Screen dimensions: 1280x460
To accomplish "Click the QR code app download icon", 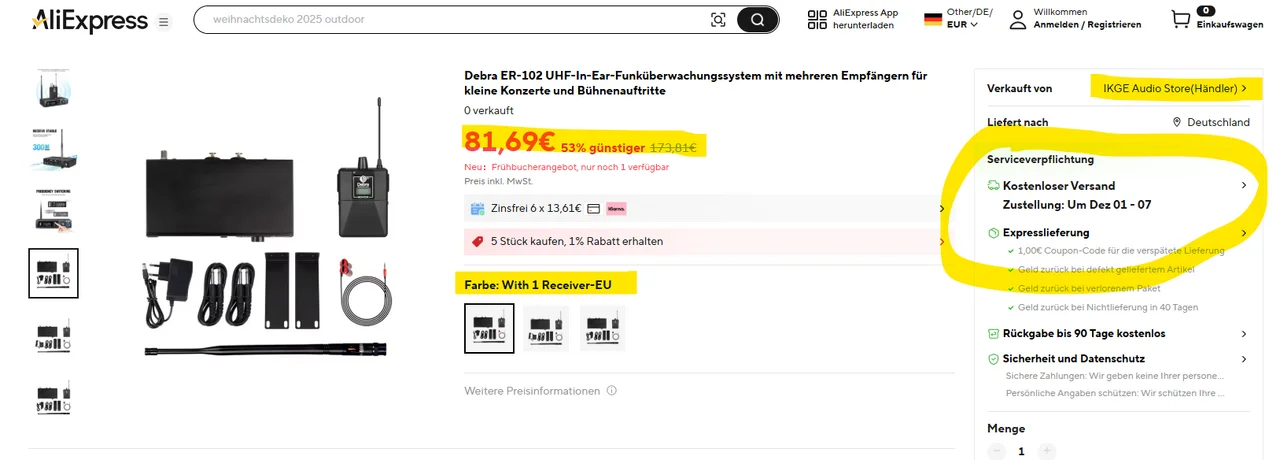I will coord(815,19).
